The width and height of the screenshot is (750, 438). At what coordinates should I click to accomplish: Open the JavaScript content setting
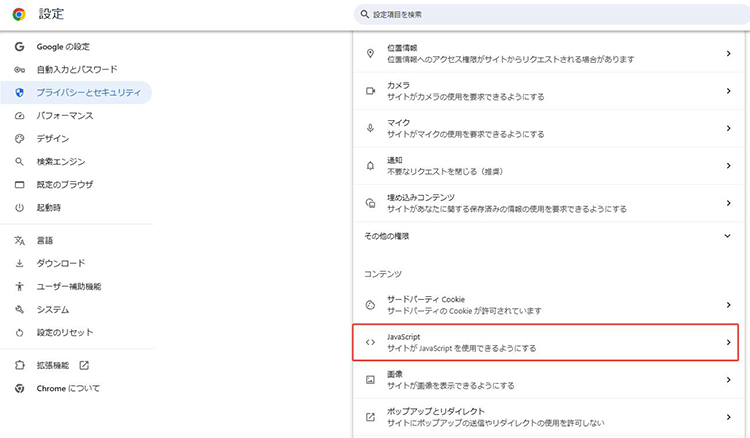pos(546,342)
